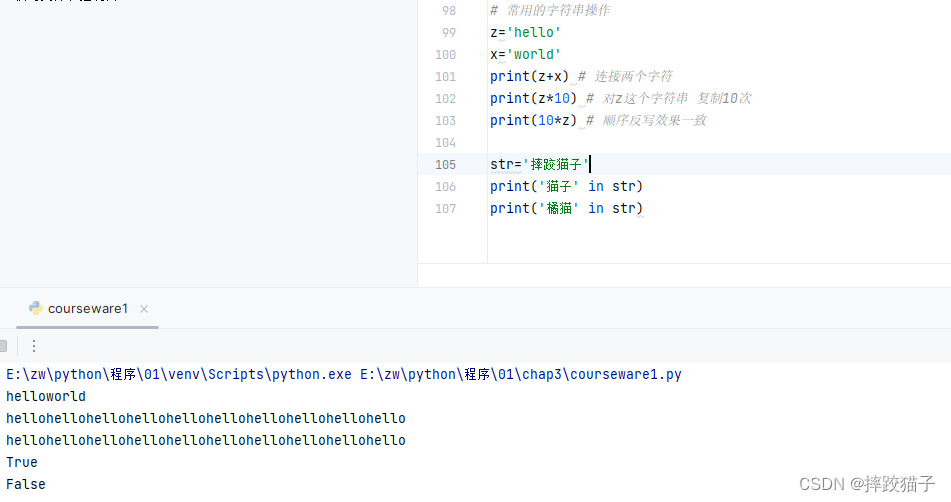Click line number 105 in the gutter
This screenshot has width=951, height=502.
pos(445,164)
